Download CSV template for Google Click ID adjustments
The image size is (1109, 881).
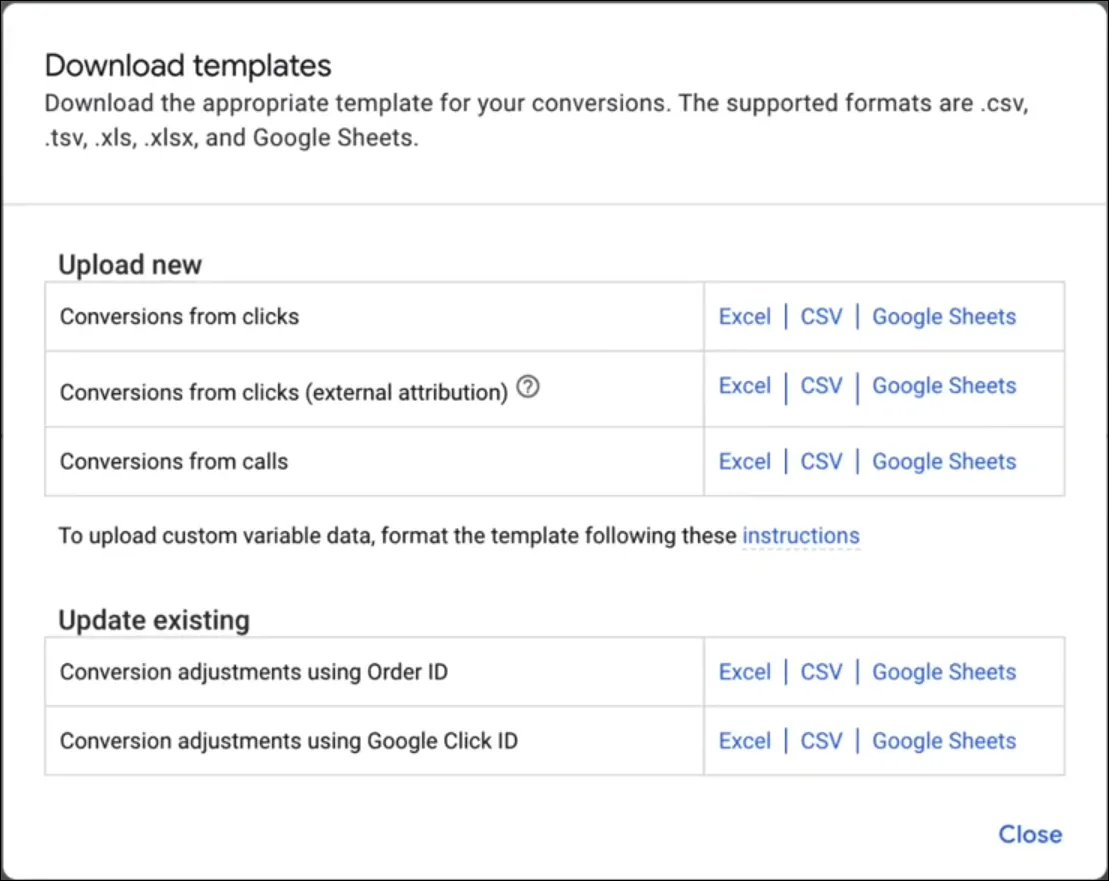click(821, 740)
